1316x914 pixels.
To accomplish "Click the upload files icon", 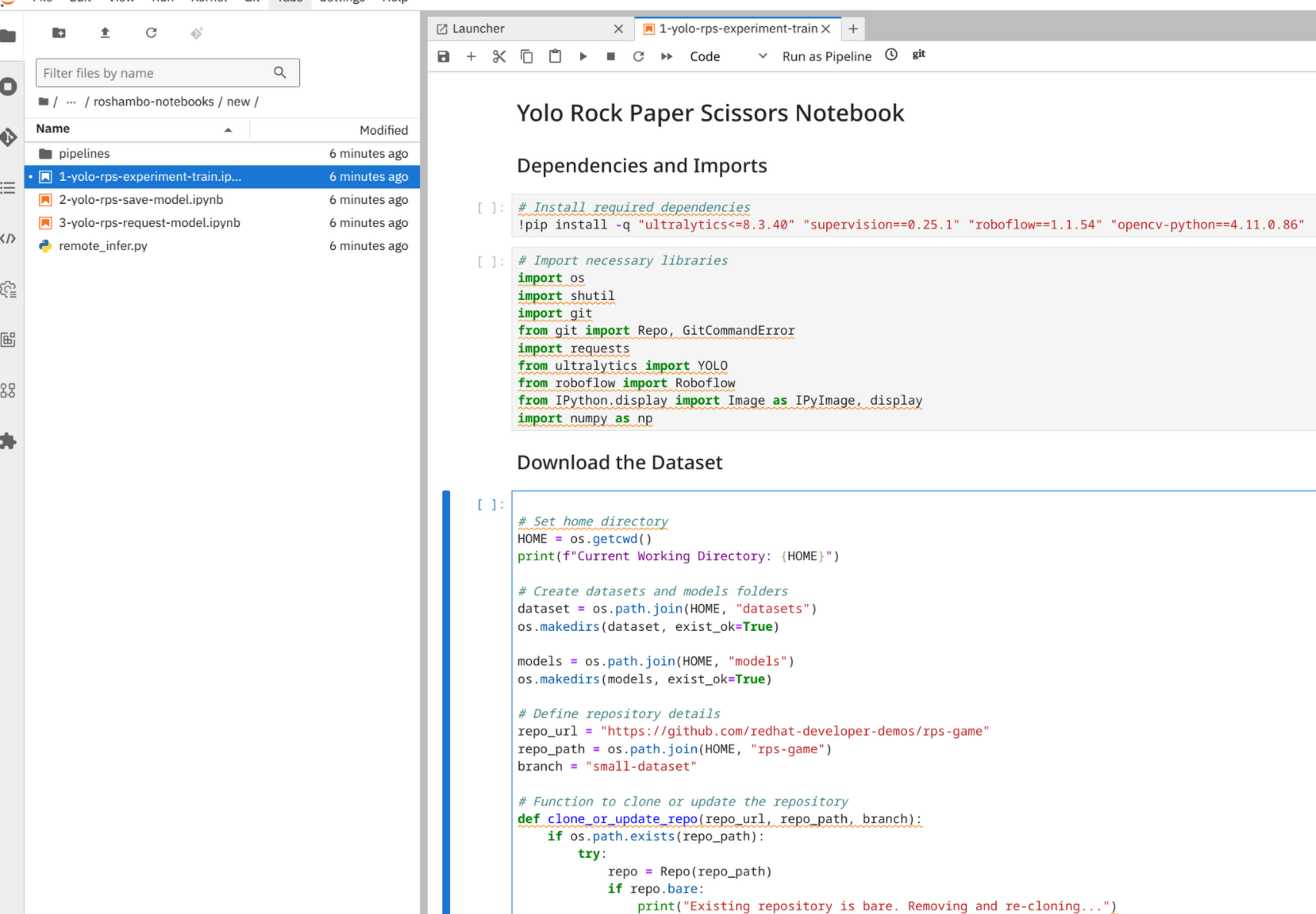I will [105, 32].
